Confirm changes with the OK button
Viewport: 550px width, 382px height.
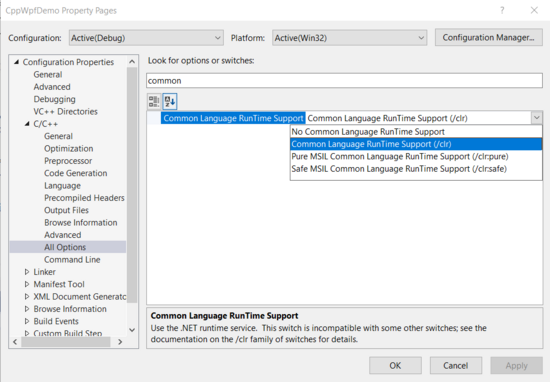tap(395, 366)
